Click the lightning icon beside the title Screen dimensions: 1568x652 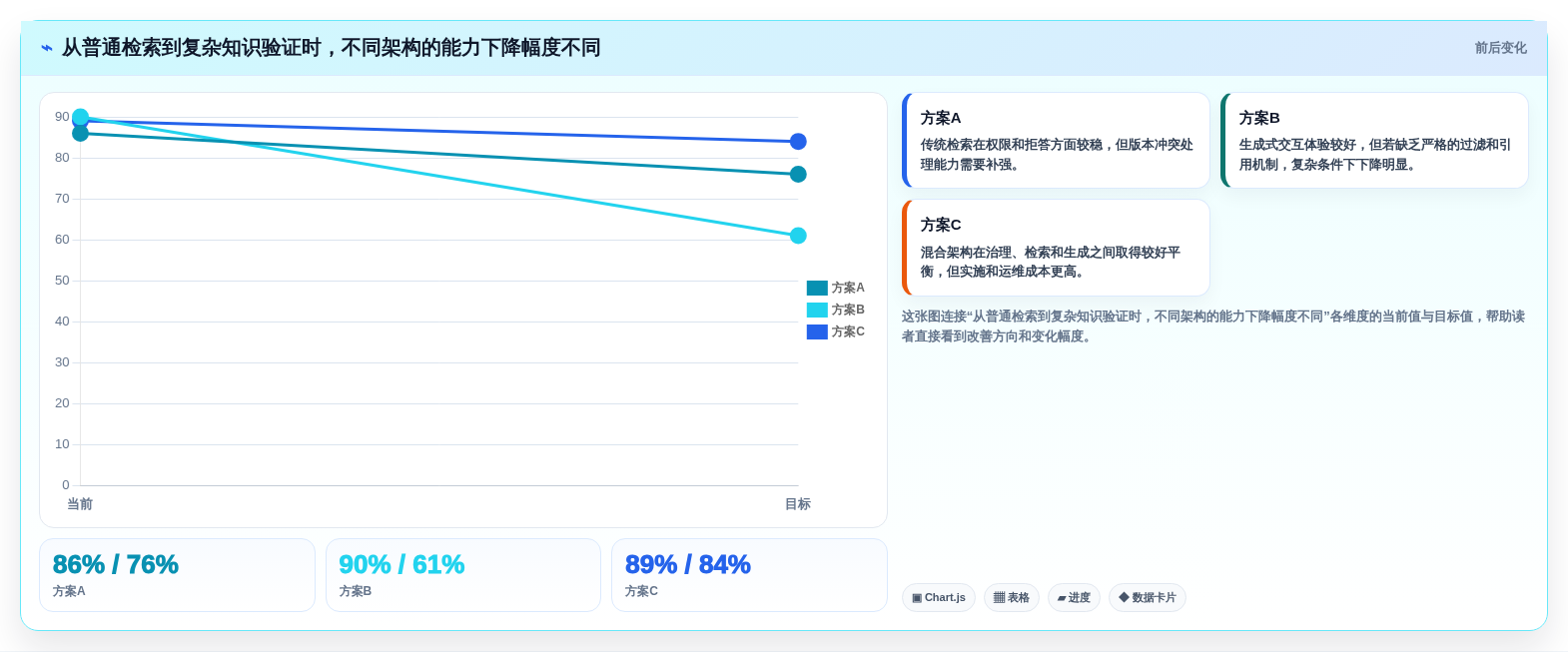pyautogui.click(x=47, y=48)
